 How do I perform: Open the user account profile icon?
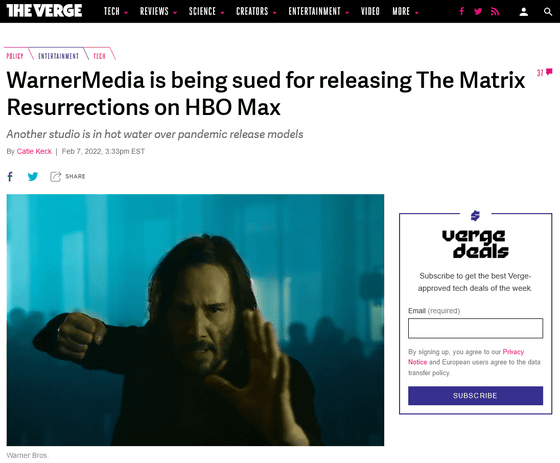pyautogui.click(x=524, y=12)
